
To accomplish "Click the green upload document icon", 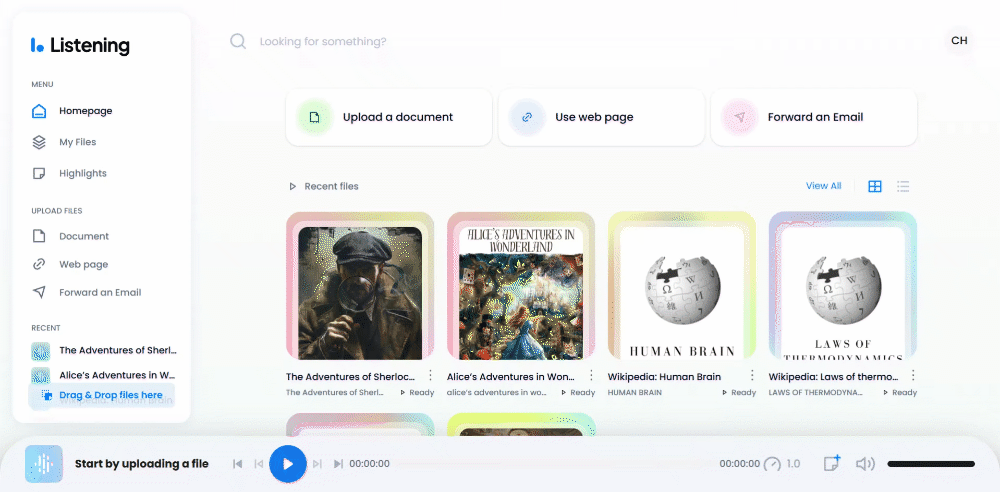I will click(314, 117).
